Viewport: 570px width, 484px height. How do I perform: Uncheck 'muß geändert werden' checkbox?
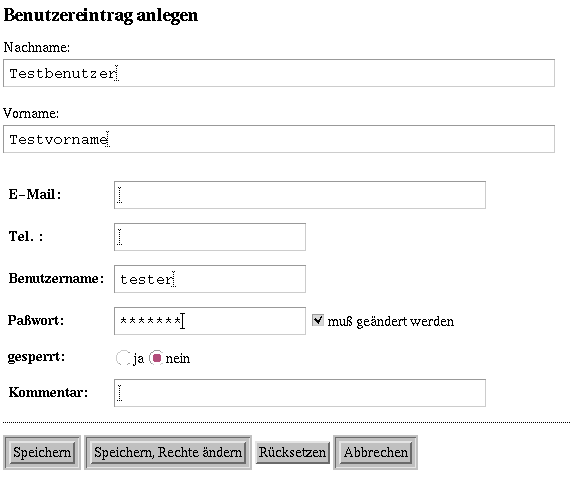(318, 320)
